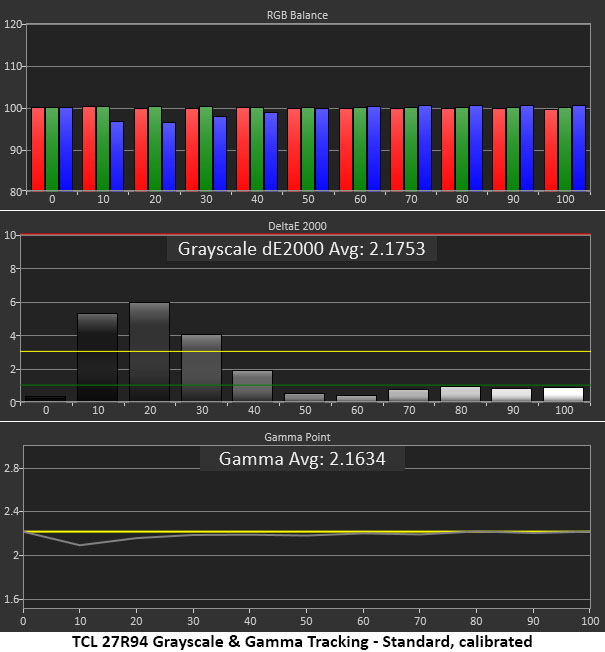This screenshot has width=605, height=652.
Task: Click the Gamma y-axis label 2.4
Action: point(11,511)
